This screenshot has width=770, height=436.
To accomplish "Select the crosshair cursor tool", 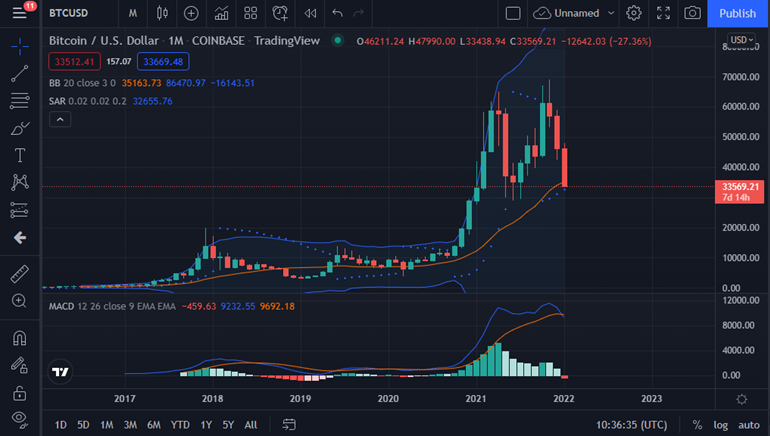I will 20,47.
